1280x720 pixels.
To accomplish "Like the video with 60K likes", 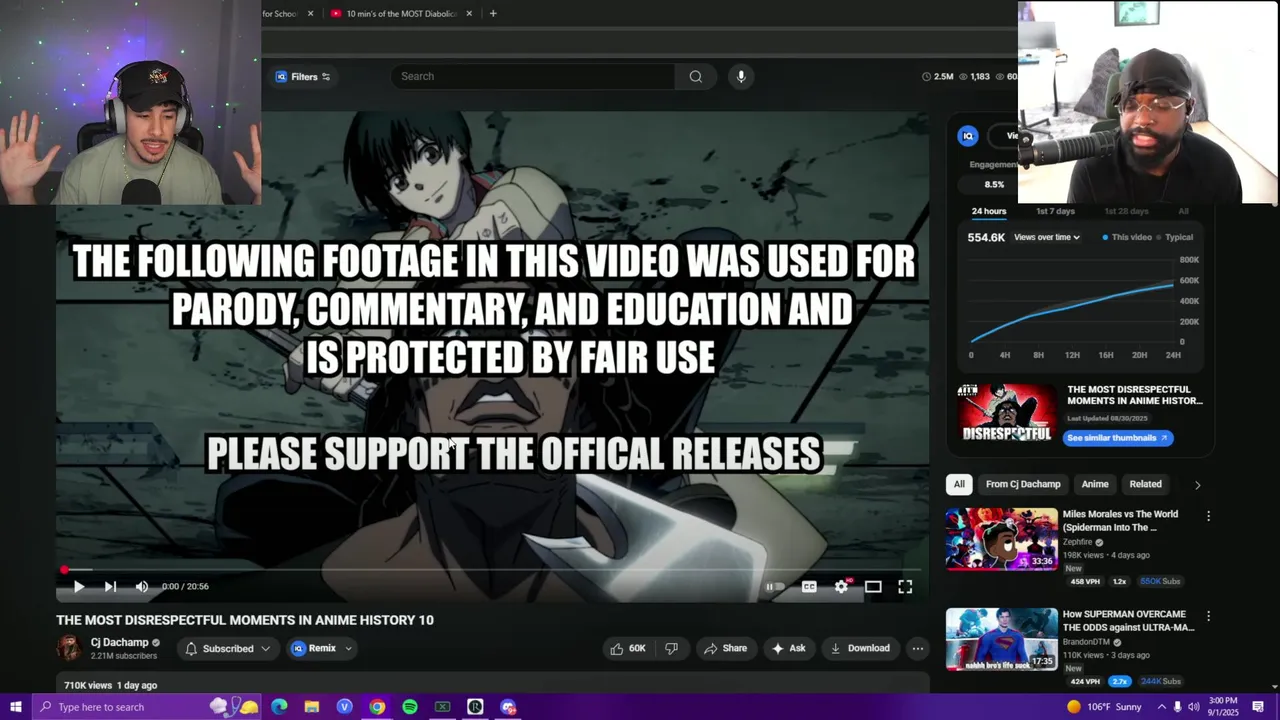I will 628,648.
